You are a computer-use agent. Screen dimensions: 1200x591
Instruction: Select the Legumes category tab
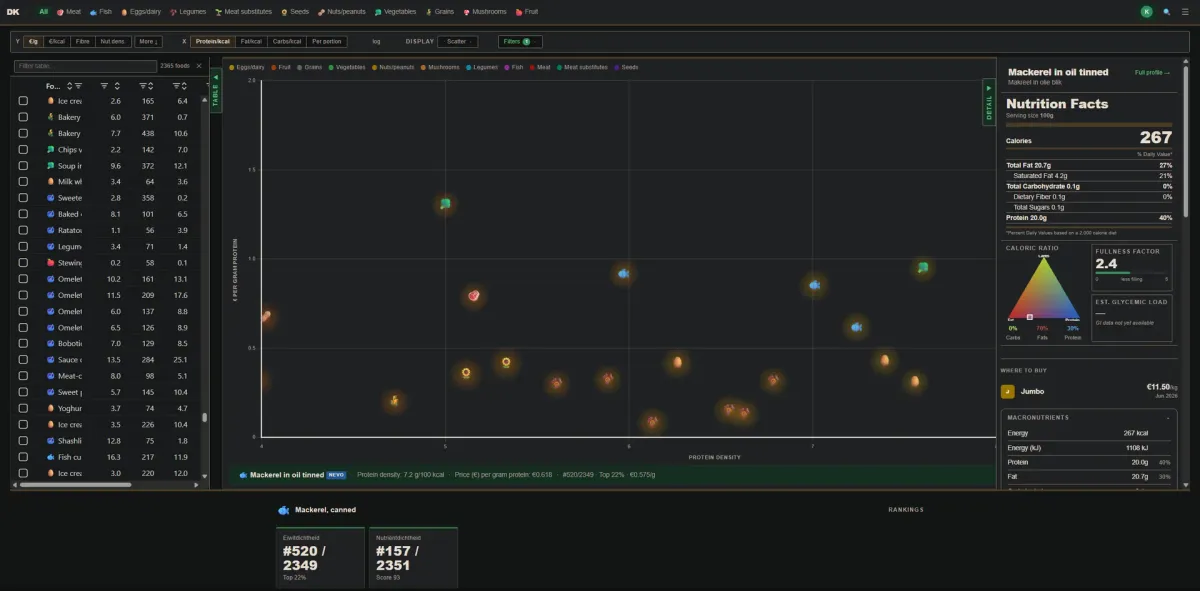click(188, 12)
